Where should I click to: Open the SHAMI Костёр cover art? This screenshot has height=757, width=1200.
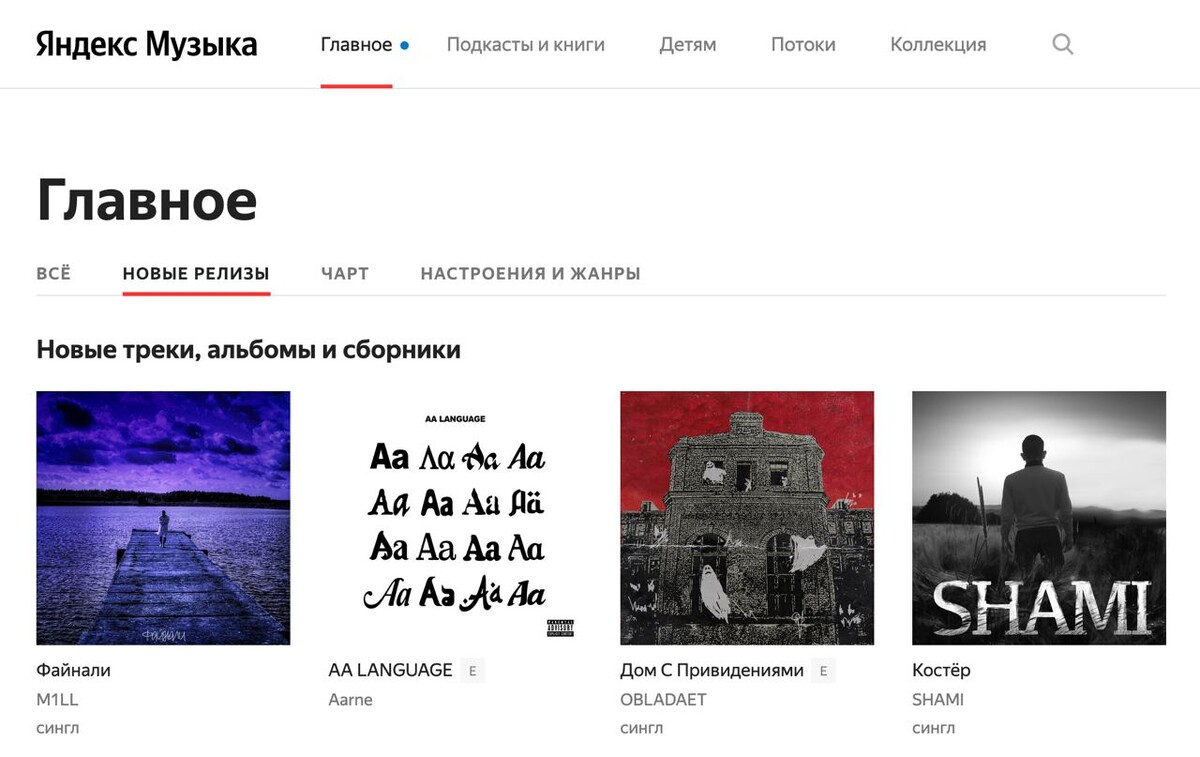tap(1039, 518)
